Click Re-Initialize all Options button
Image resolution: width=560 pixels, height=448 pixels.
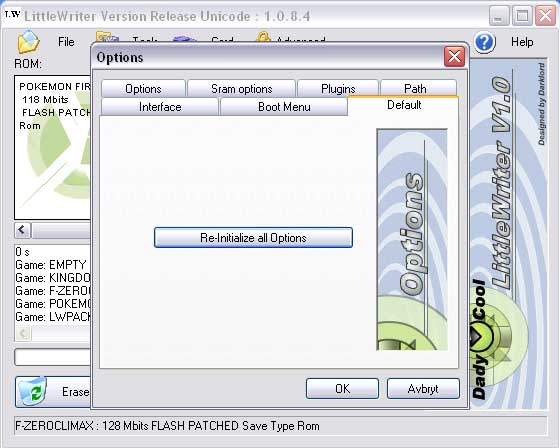pyautogui.click(x=253, y=238)
